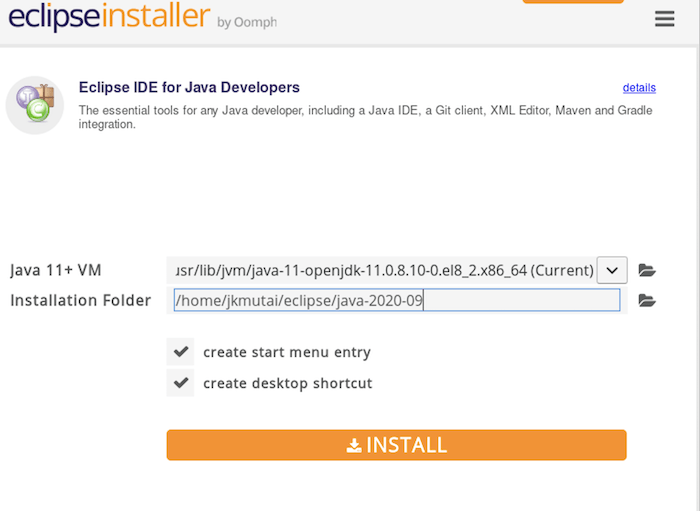Click the create desktop shortcut label
Image resolution: width=700 pixels, height=511 pixels.
(x=288, y=383)
